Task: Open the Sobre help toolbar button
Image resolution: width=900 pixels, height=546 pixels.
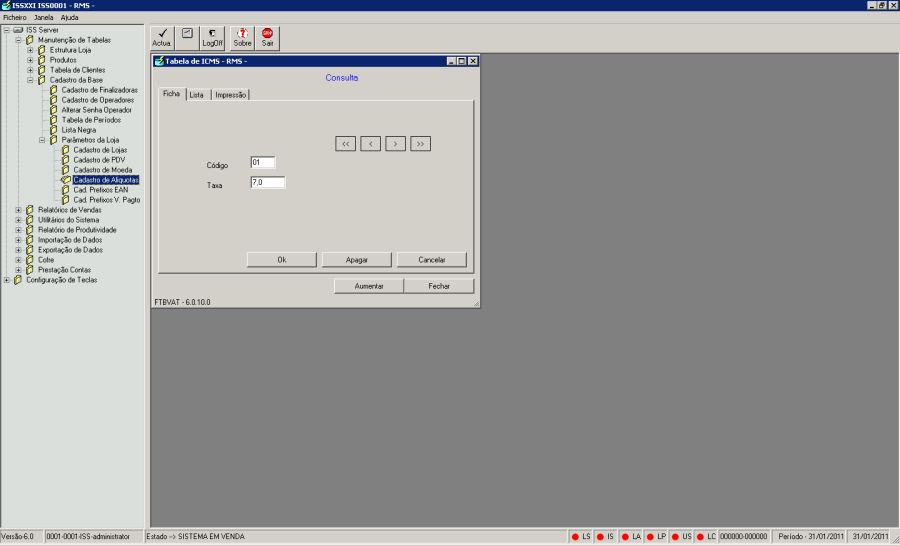Action: click(x=242, y=38)
